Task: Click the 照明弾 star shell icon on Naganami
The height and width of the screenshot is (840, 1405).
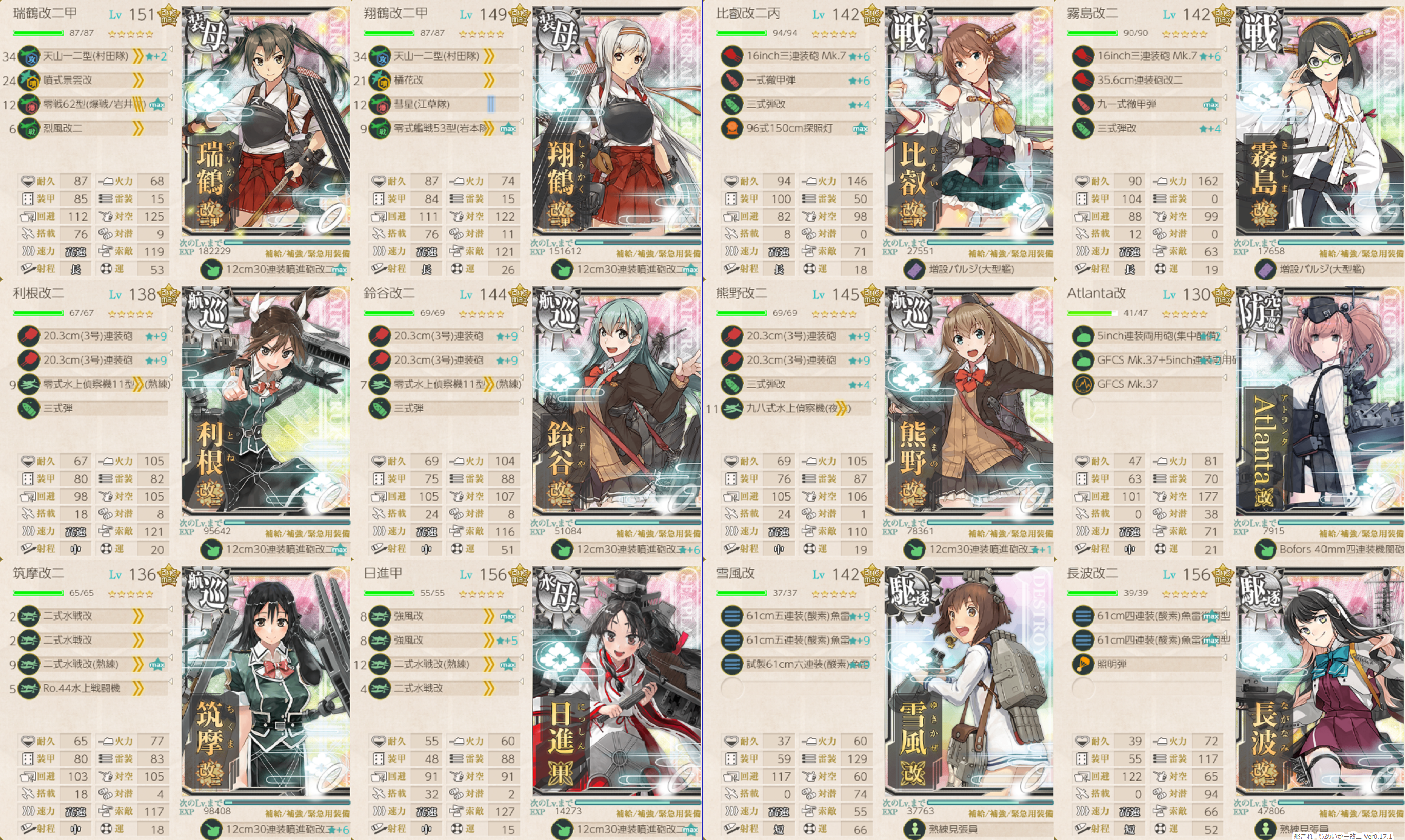Action: pos(1082,664)
